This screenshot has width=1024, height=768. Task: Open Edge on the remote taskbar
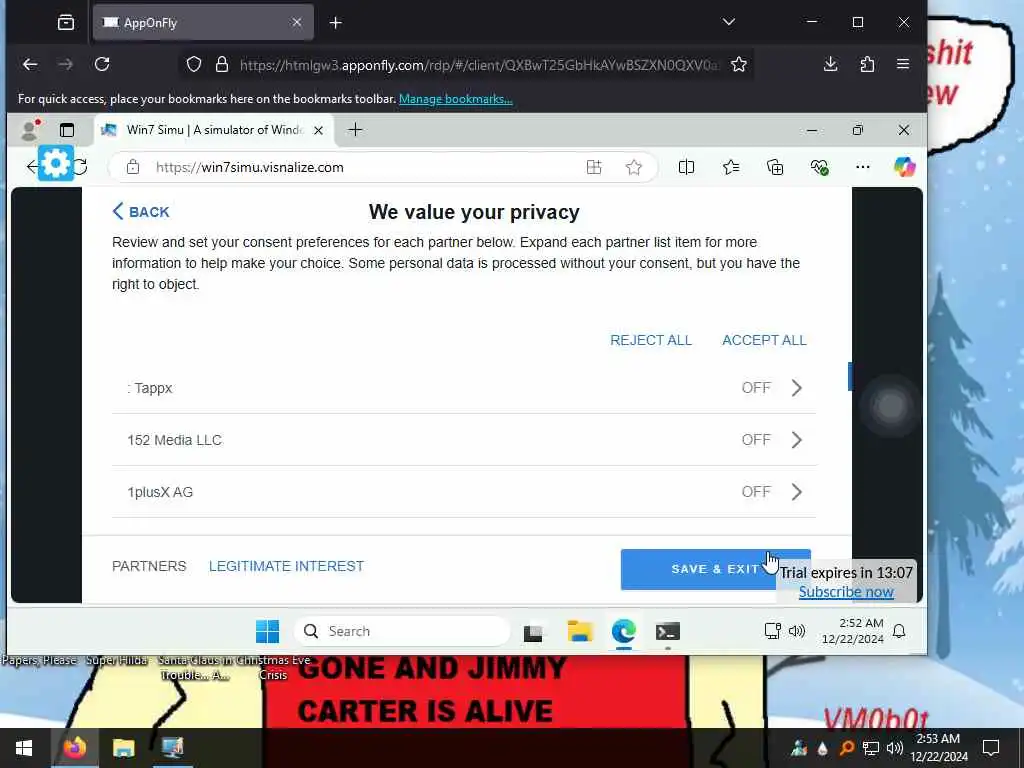pos(624,631)
